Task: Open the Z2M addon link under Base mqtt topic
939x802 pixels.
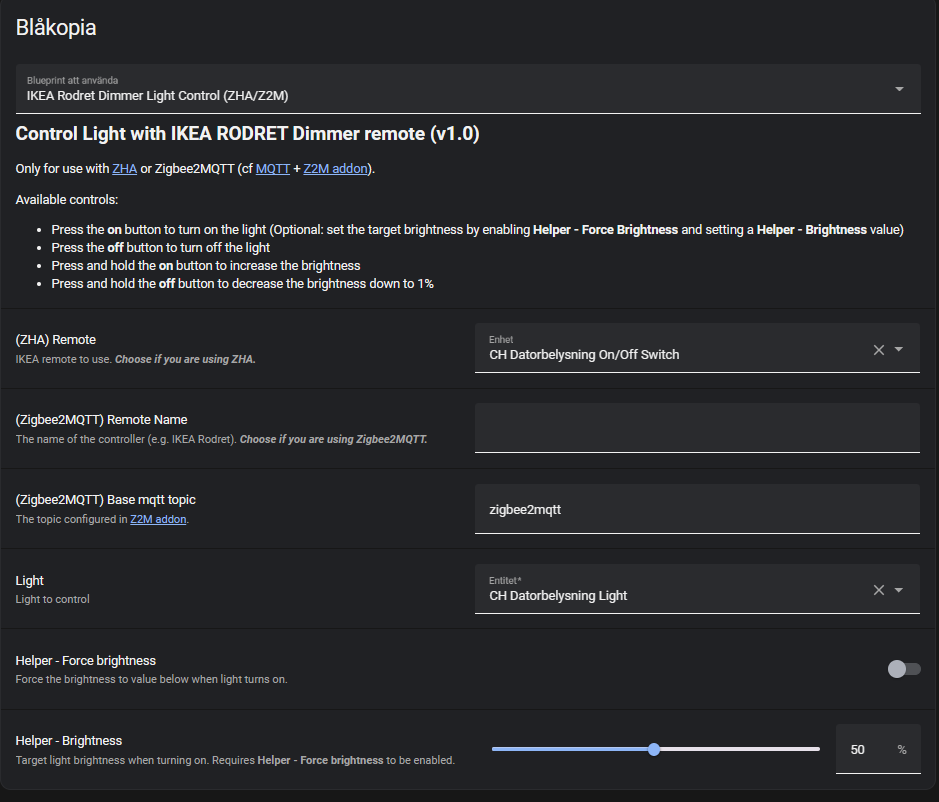Action: (x=158, y=519)
